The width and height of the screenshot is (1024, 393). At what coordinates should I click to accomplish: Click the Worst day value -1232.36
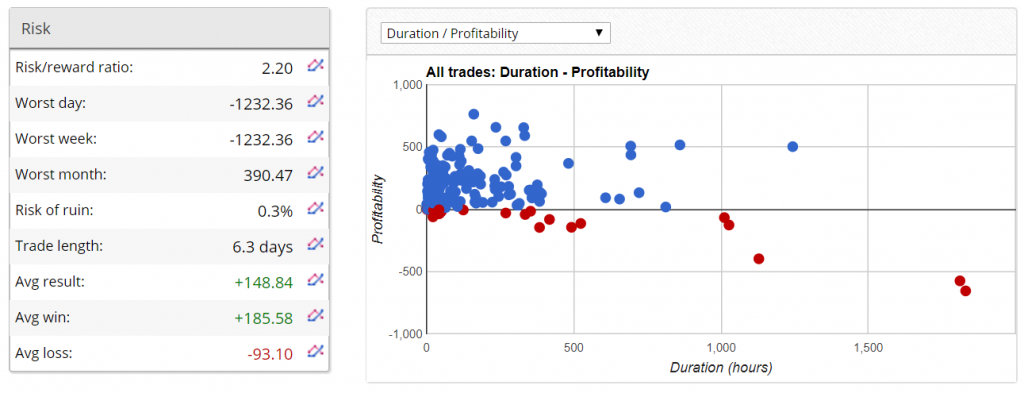click(261, 104)
